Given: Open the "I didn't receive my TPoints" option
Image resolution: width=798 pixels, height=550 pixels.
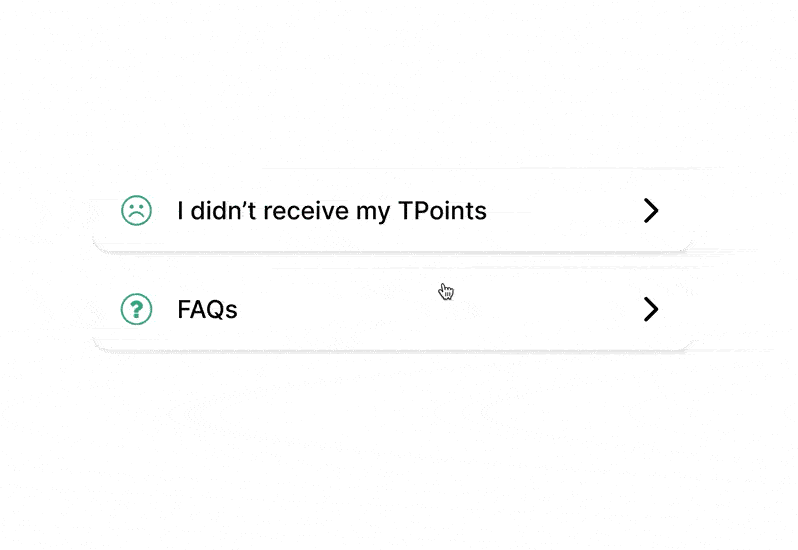Looking at the screenshot, I should 392,211.
